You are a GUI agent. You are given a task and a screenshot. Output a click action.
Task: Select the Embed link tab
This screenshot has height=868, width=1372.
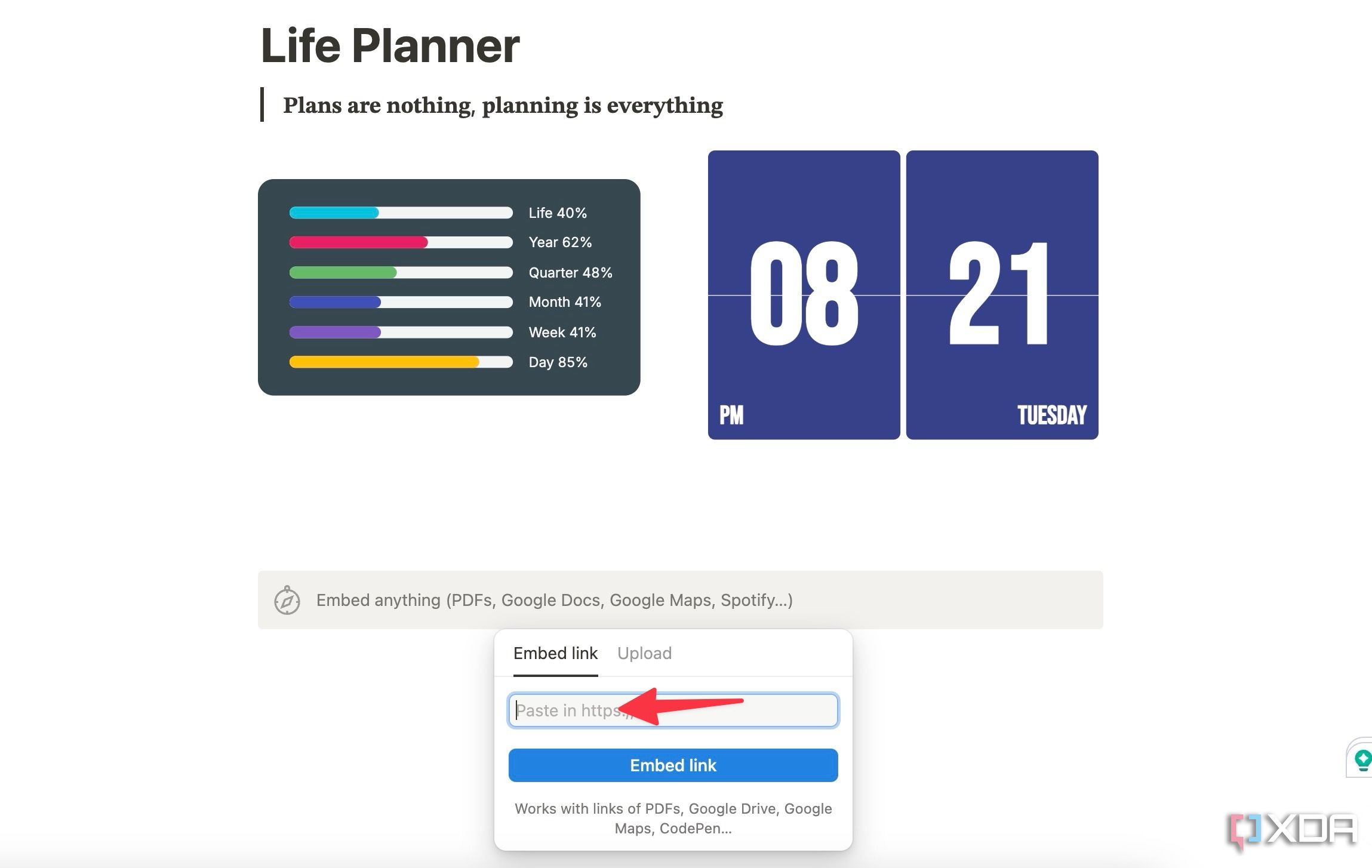[554, 653]
